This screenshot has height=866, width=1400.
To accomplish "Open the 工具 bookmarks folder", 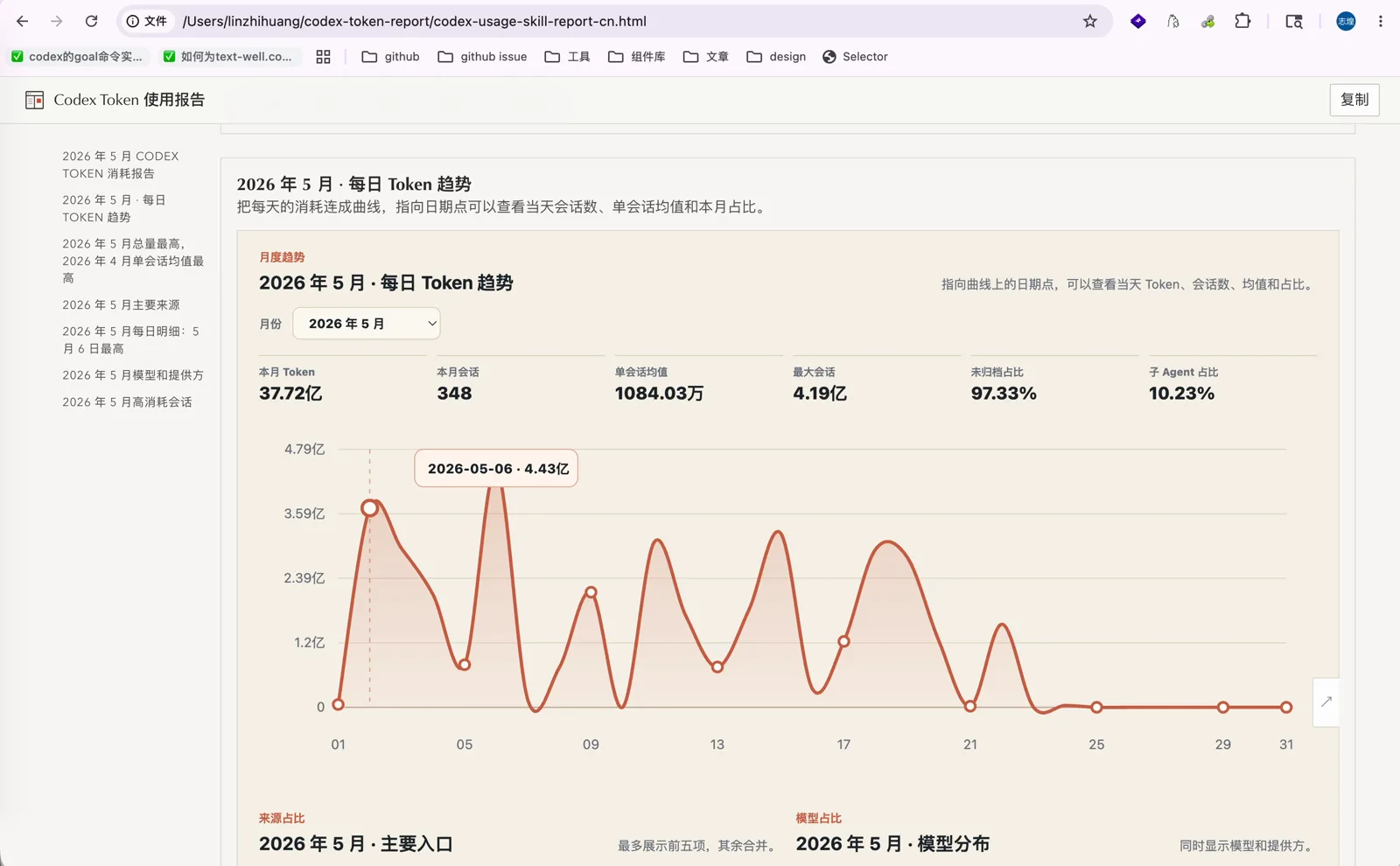I will [x=567, y=57].
